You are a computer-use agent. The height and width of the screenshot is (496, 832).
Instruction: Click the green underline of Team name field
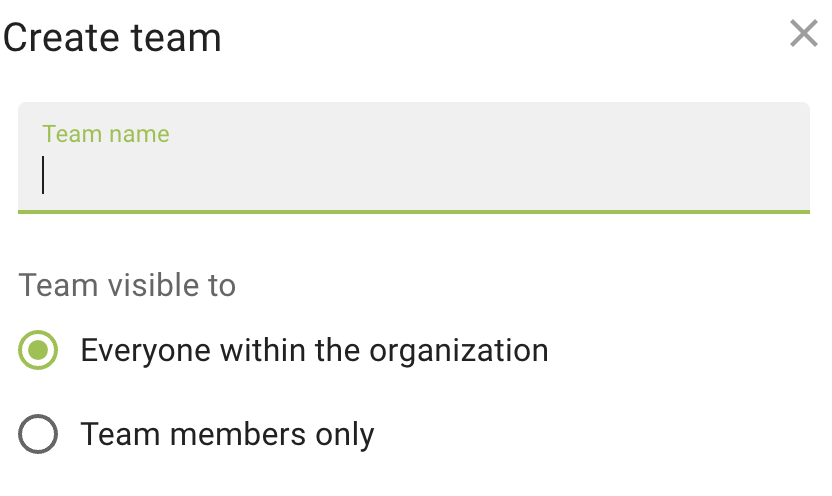point(413,211)
